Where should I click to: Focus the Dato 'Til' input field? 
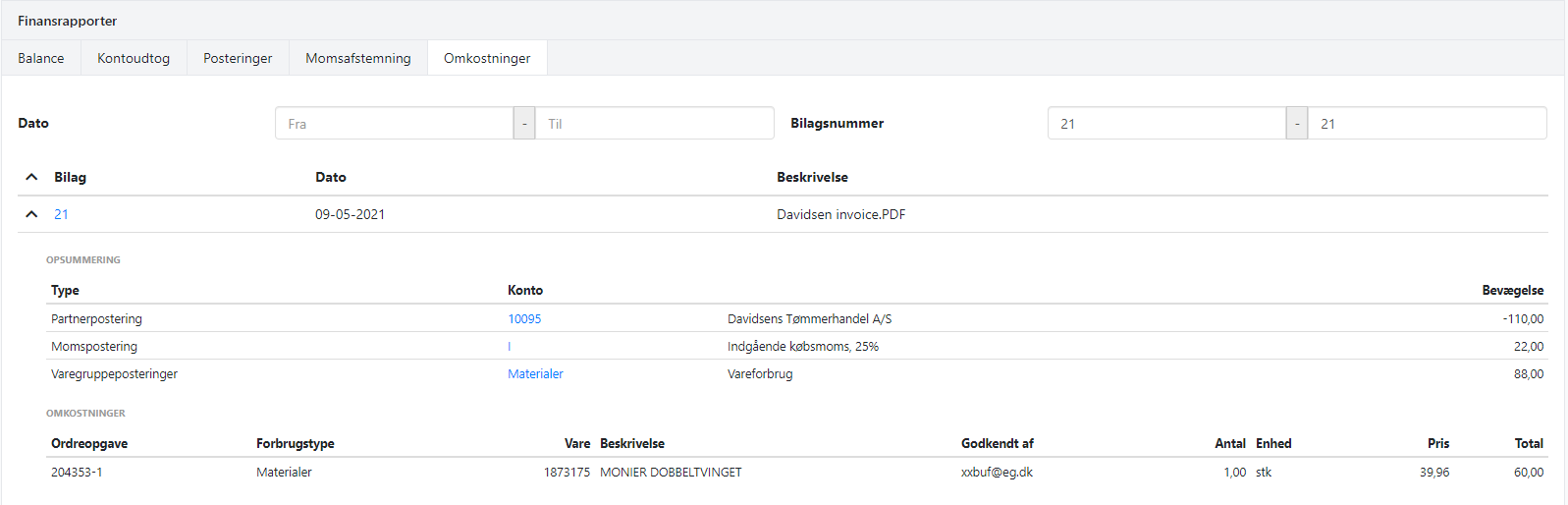654,124
